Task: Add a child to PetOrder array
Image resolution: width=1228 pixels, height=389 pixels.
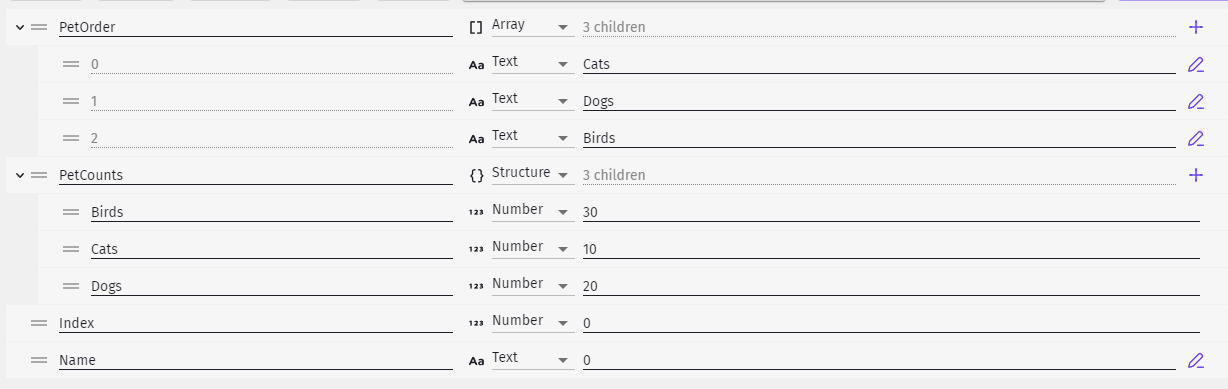Action: click(x=1195, y=27)
